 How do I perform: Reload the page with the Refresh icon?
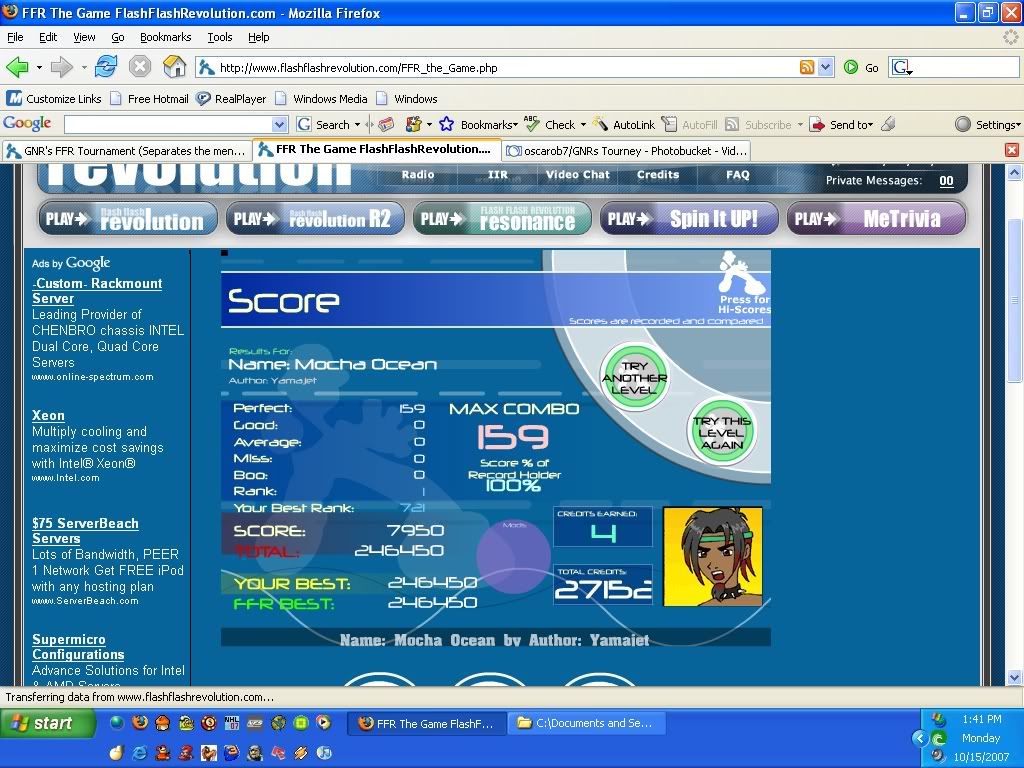click(106, 67)
